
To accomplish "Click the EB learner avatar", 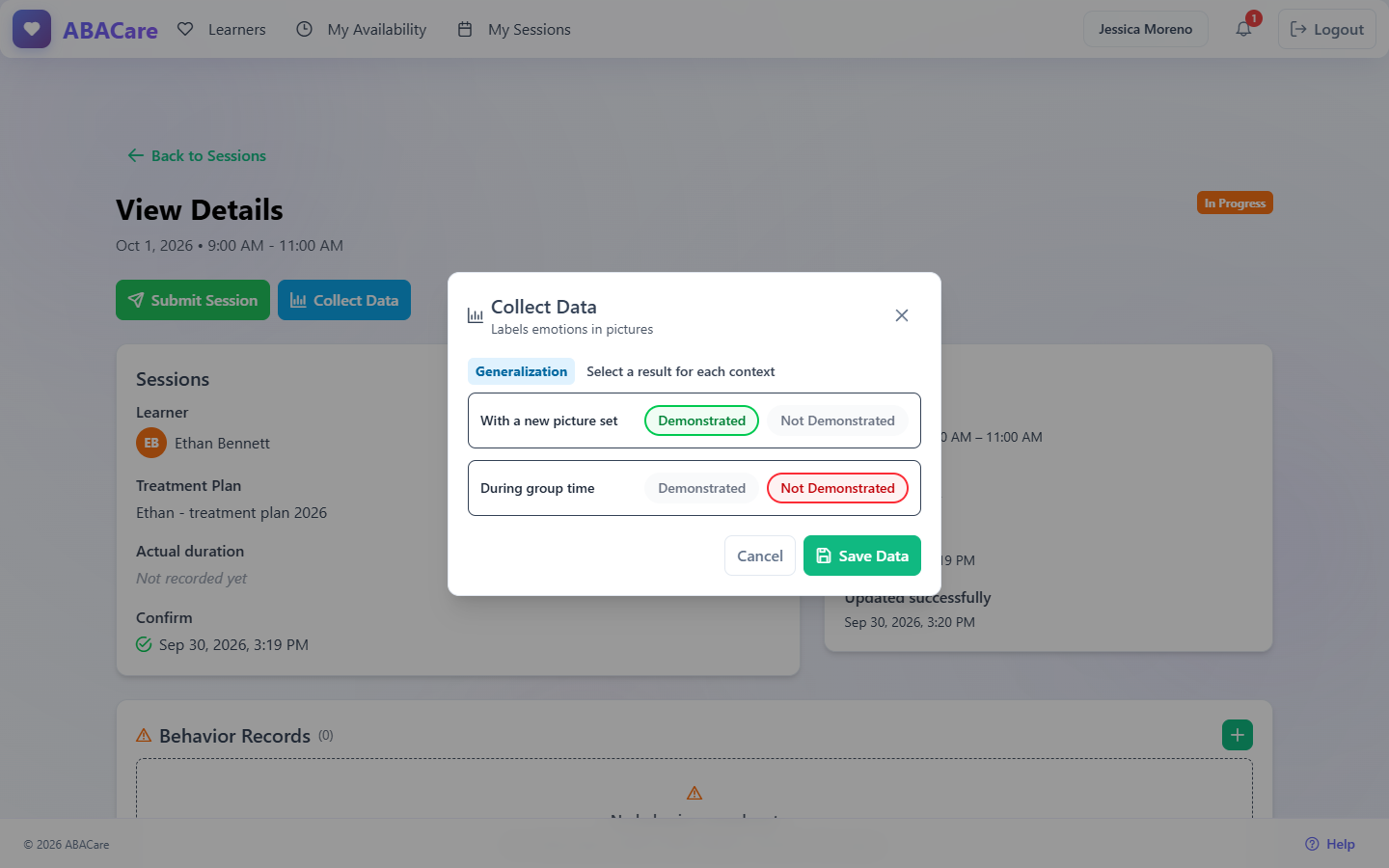I will click(x=151, y=443).
